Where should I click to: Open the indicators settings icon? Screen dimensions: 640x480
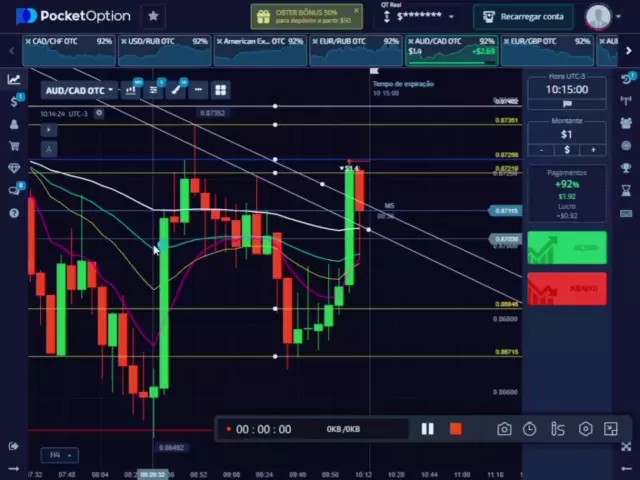tap(153, 90)
